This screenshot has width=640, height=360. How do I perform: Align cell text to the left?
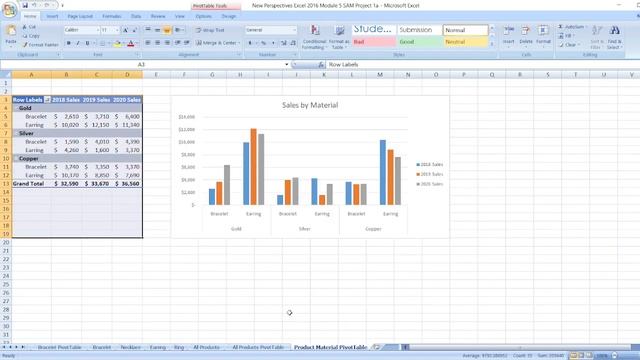pyautogui.click(x=148, y=43)
